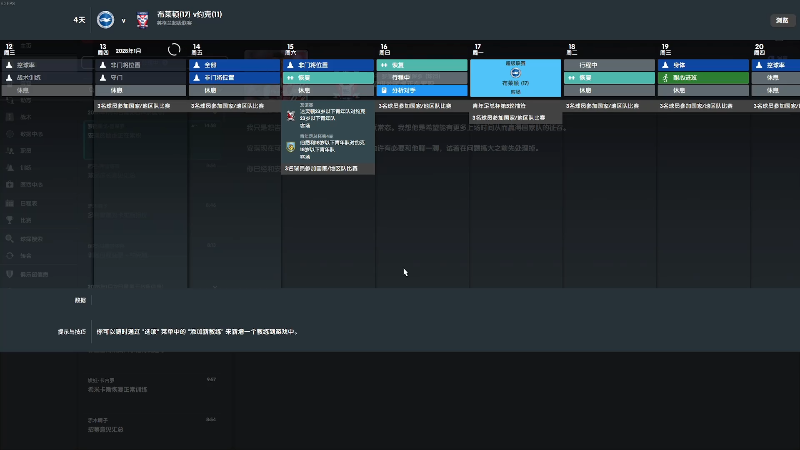The height and width of the screenshot is (450, 800).
Task: Open the 布莱顿(17) v 约克(11) fixture title
Action: 189,14
